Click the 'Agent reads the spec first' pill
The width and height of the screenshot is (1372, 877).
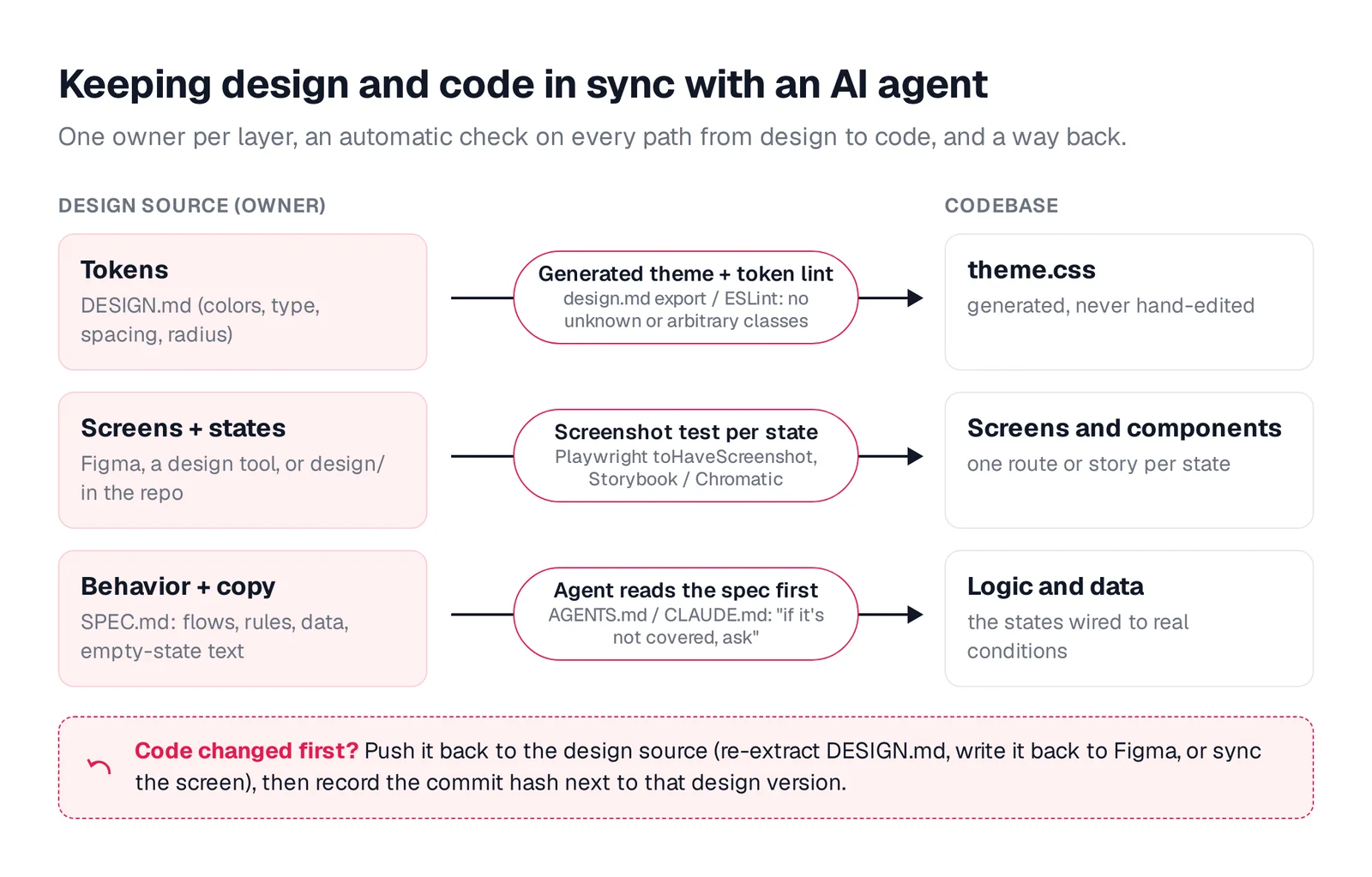686,614
